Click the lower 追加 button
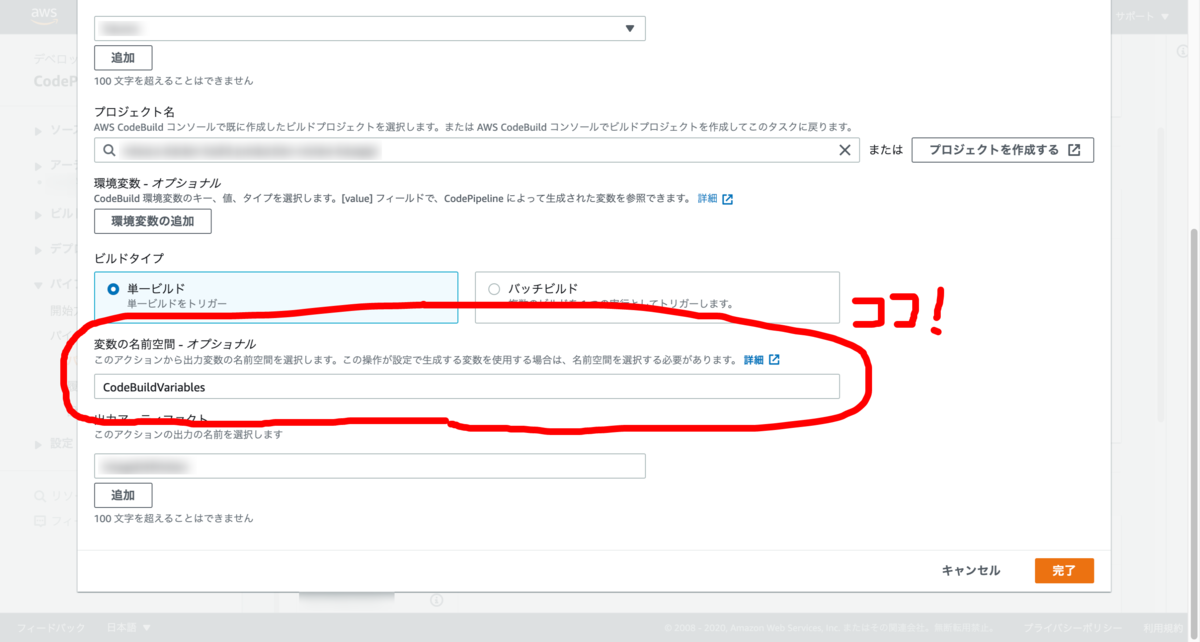 coord(123,495)
